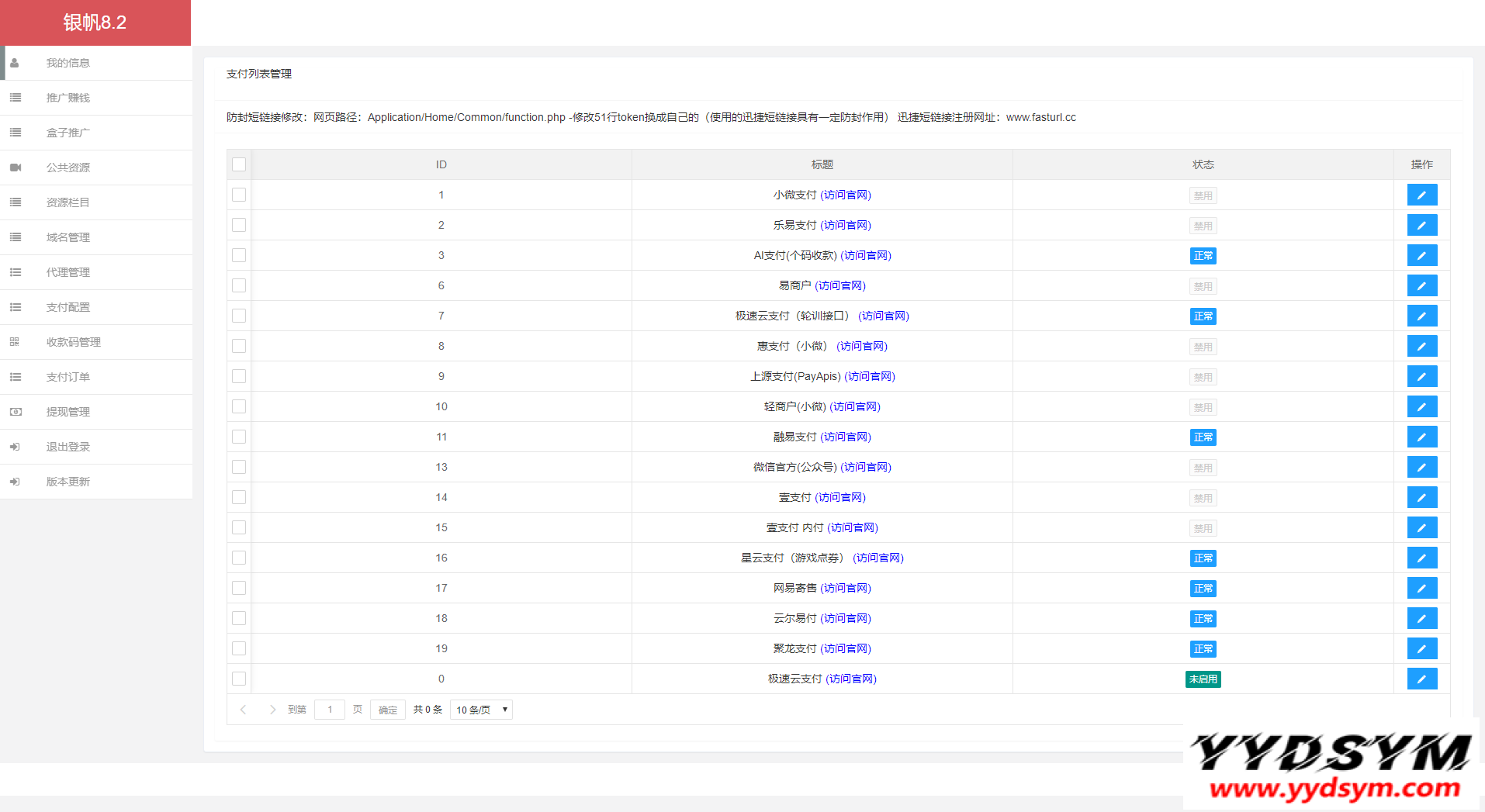The width and height of the screenshot is (1485, 812).
Task: Click the edit pencil icon for 聚龙支付
Action: [x=1422, y=648]
